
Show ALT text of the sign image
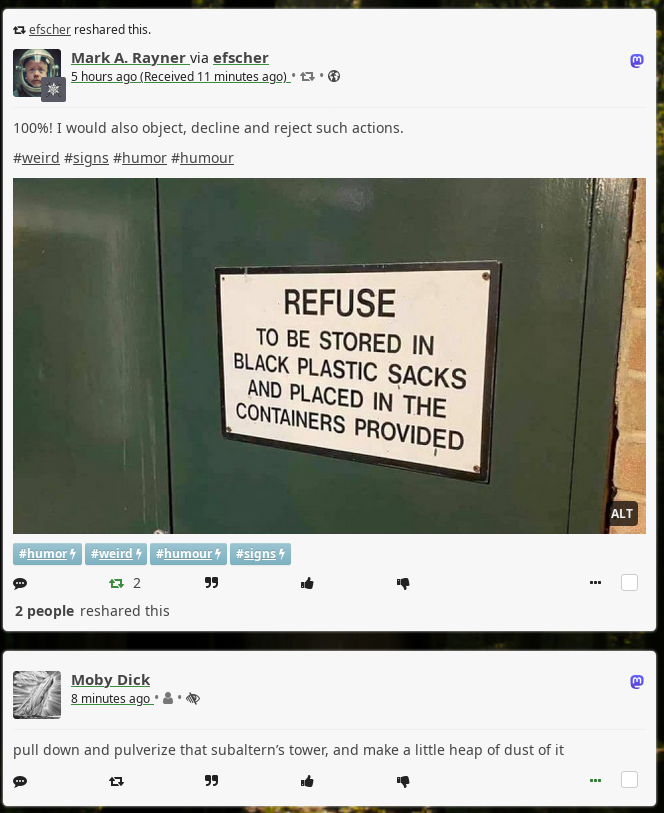621,514
